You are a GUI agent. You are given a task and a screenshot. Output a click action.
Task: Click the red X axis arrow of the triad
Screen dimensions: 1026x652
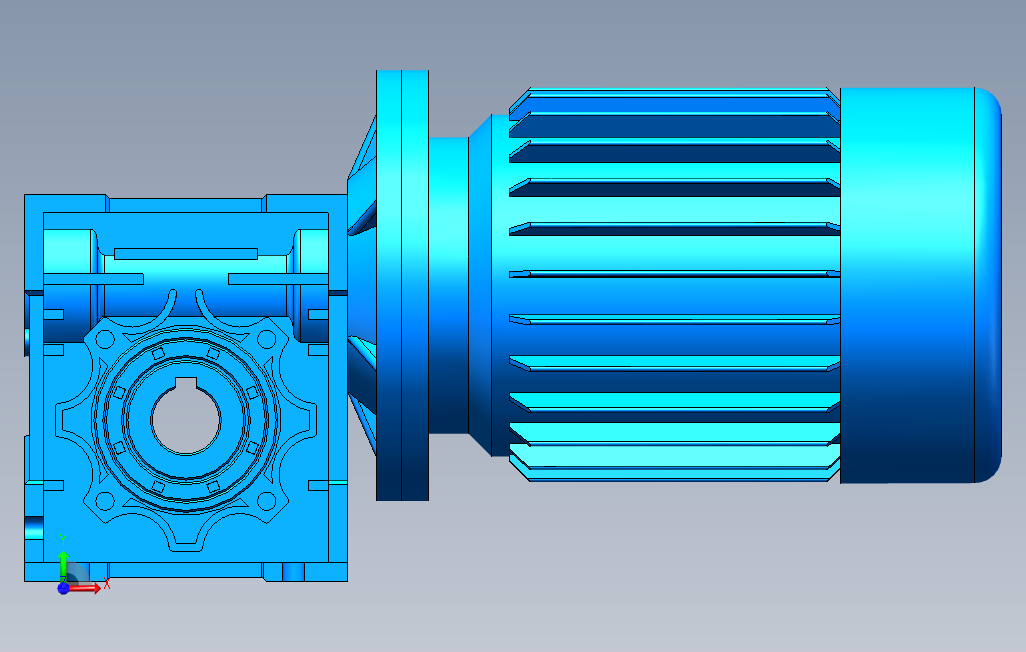pos(85,588)
